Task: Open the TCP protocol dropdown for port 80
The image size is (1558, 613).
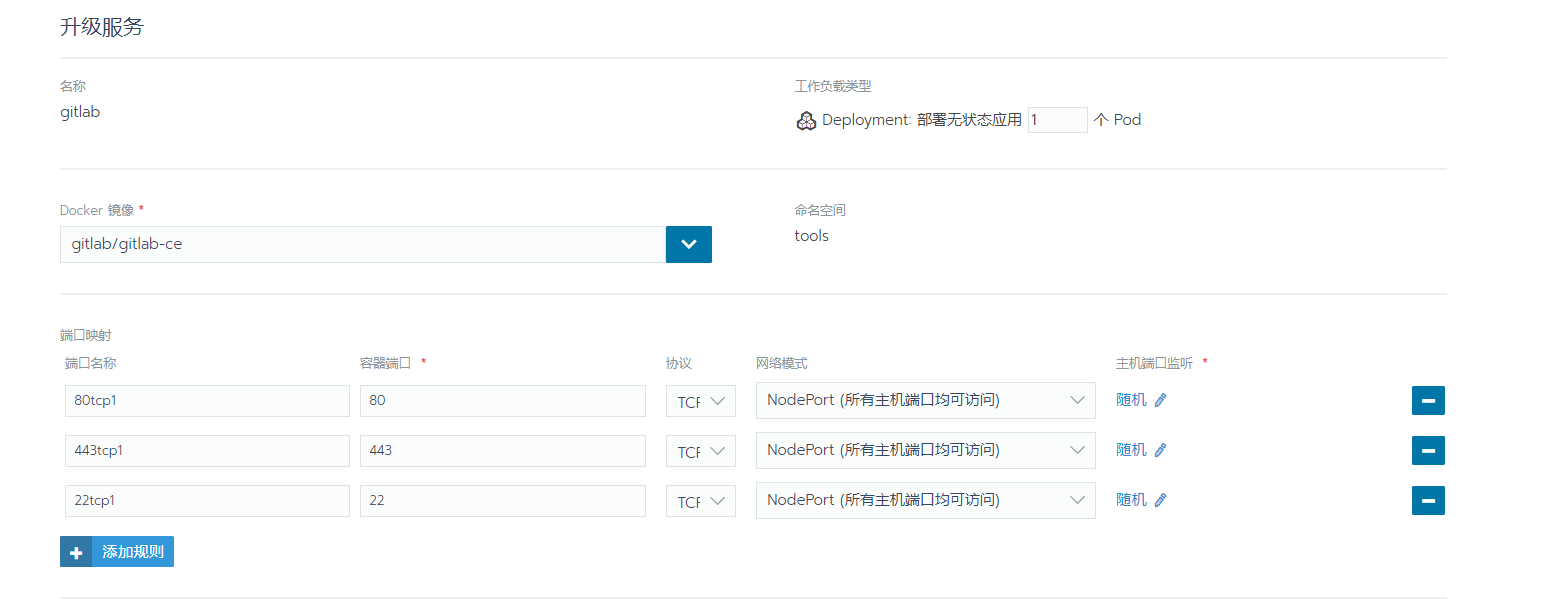Action: [x=700, y=401]
